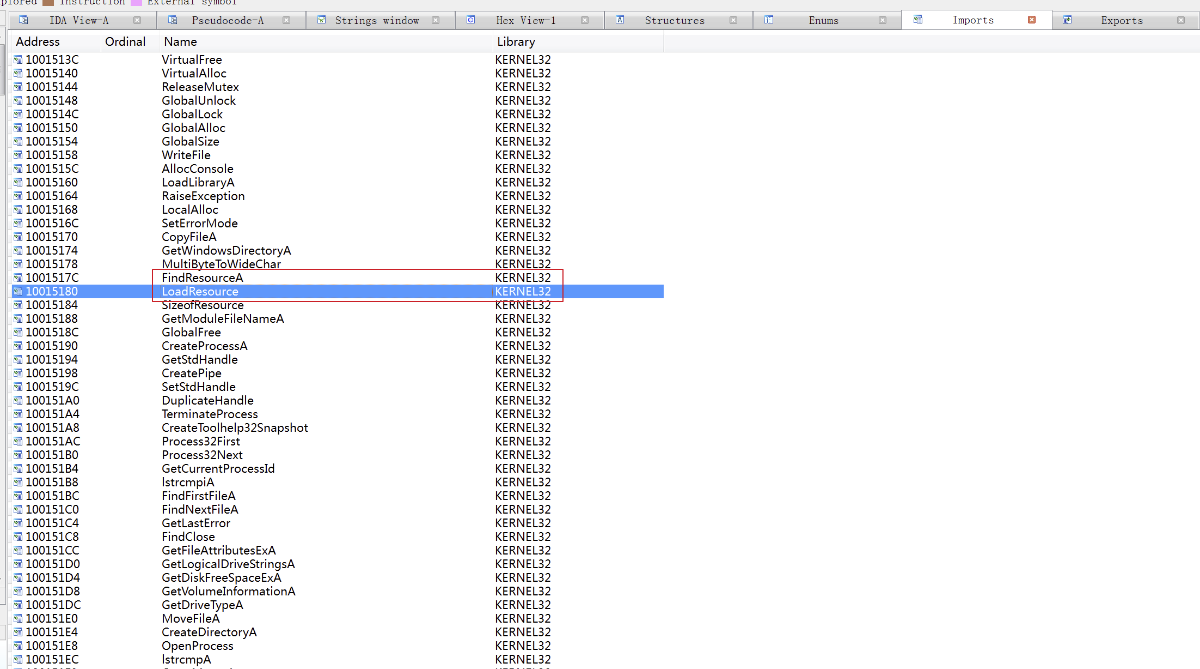
Task: Click the Hex View-1 tab icon
Action: pos(472,20)
